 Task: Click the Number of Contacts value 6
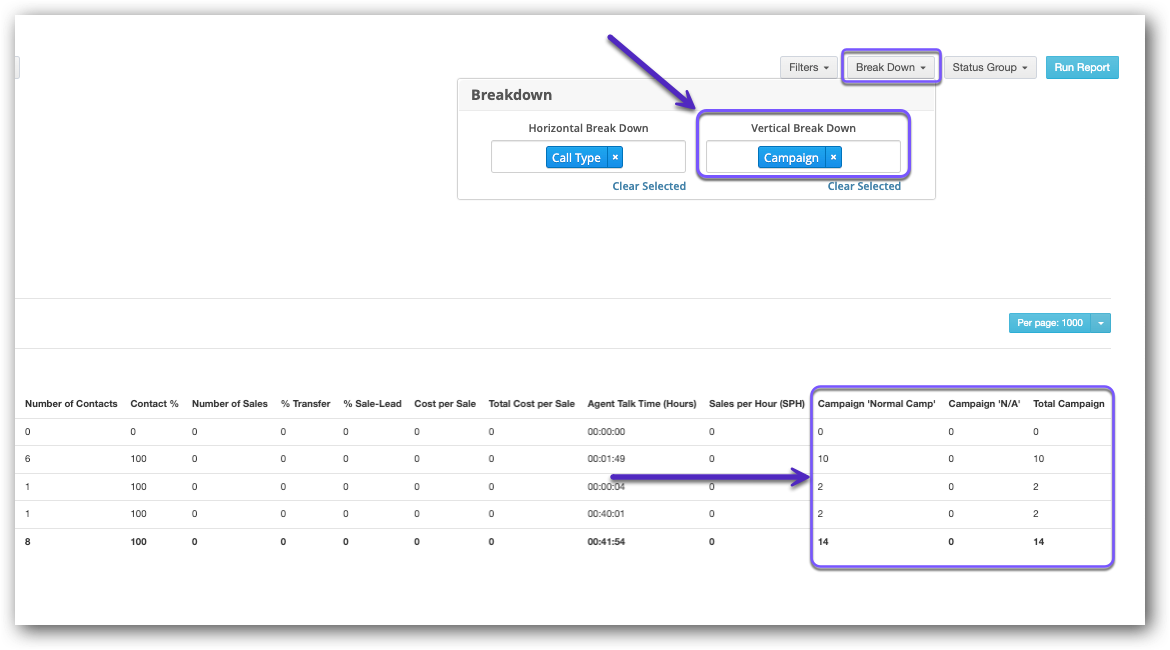coord(28,459)
